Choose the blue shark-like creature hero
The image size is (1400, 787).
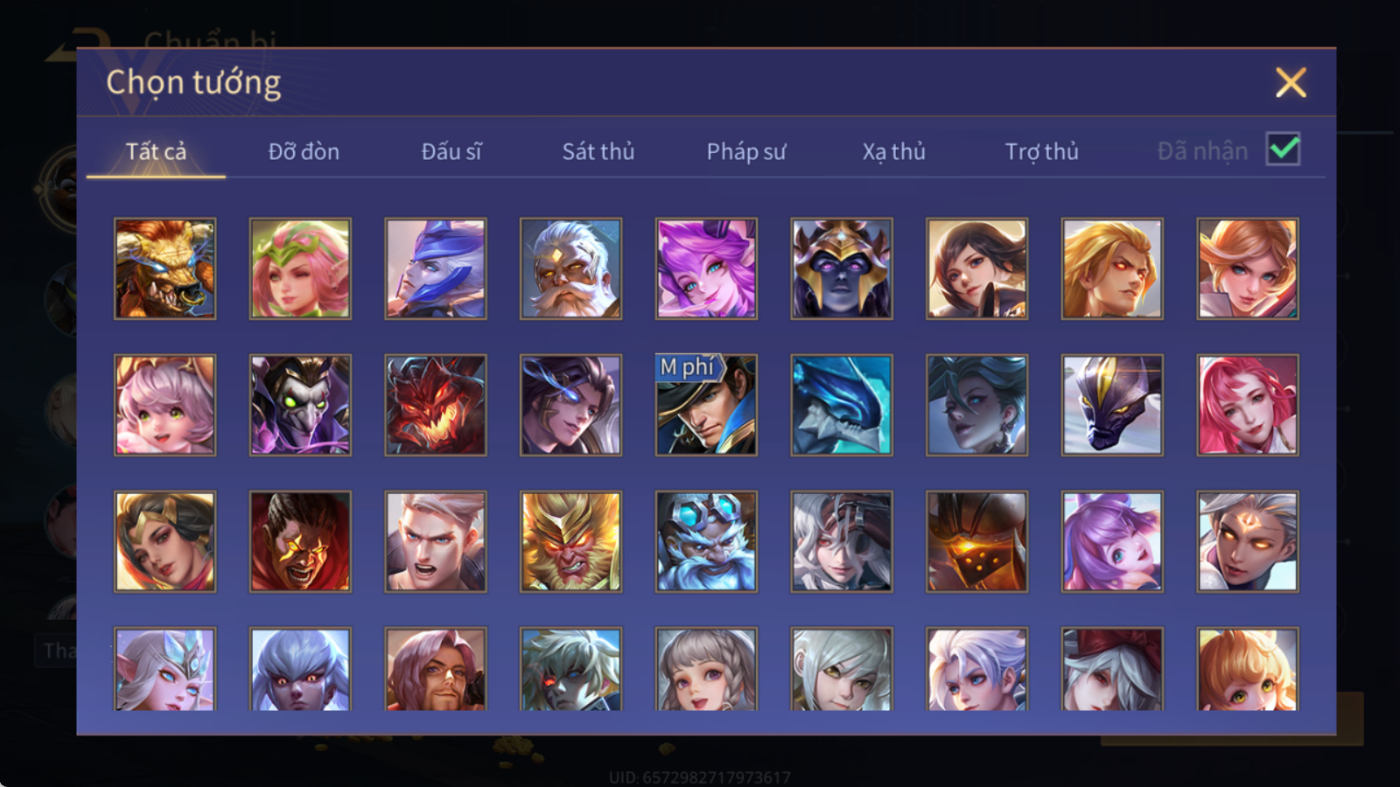coord(842,405)
